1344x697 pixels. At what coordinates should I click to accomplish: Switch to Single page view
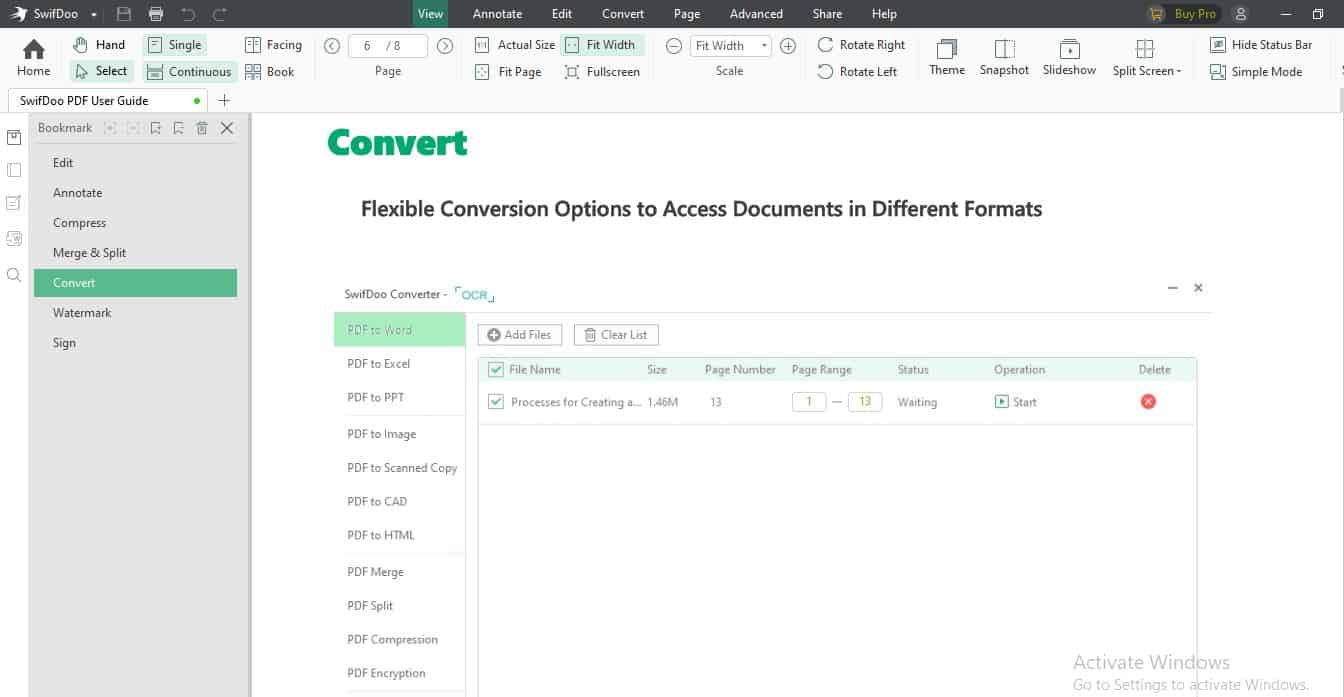pyautogui.click(x=174, y=45)
